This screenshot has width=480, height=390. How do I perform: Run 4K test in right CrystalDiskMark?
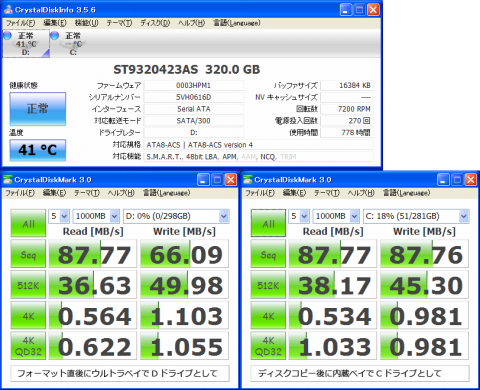268,315
